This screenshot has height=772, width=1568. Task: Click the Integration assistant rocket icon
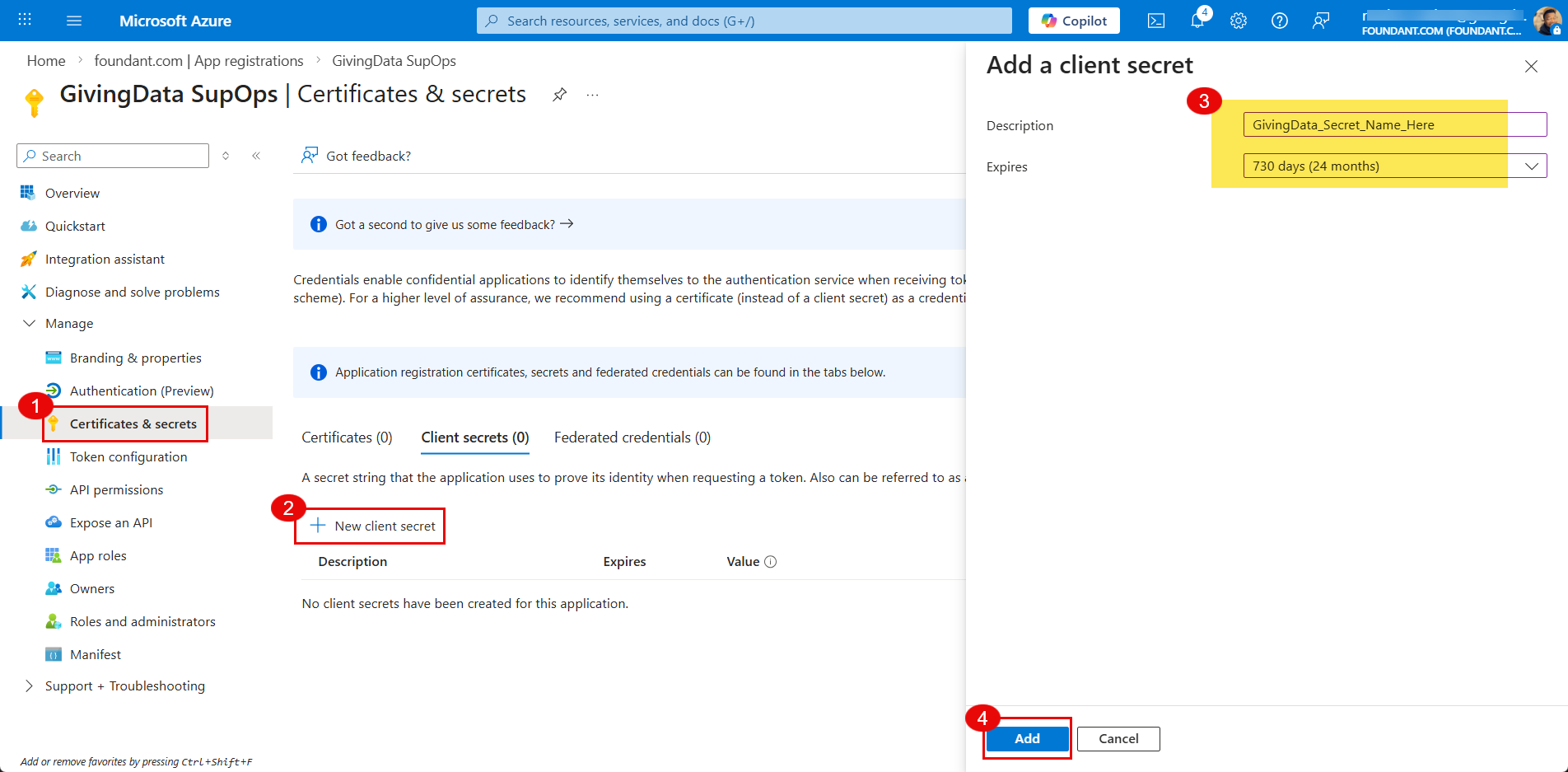pyautogui.click(x=28, y=259)
